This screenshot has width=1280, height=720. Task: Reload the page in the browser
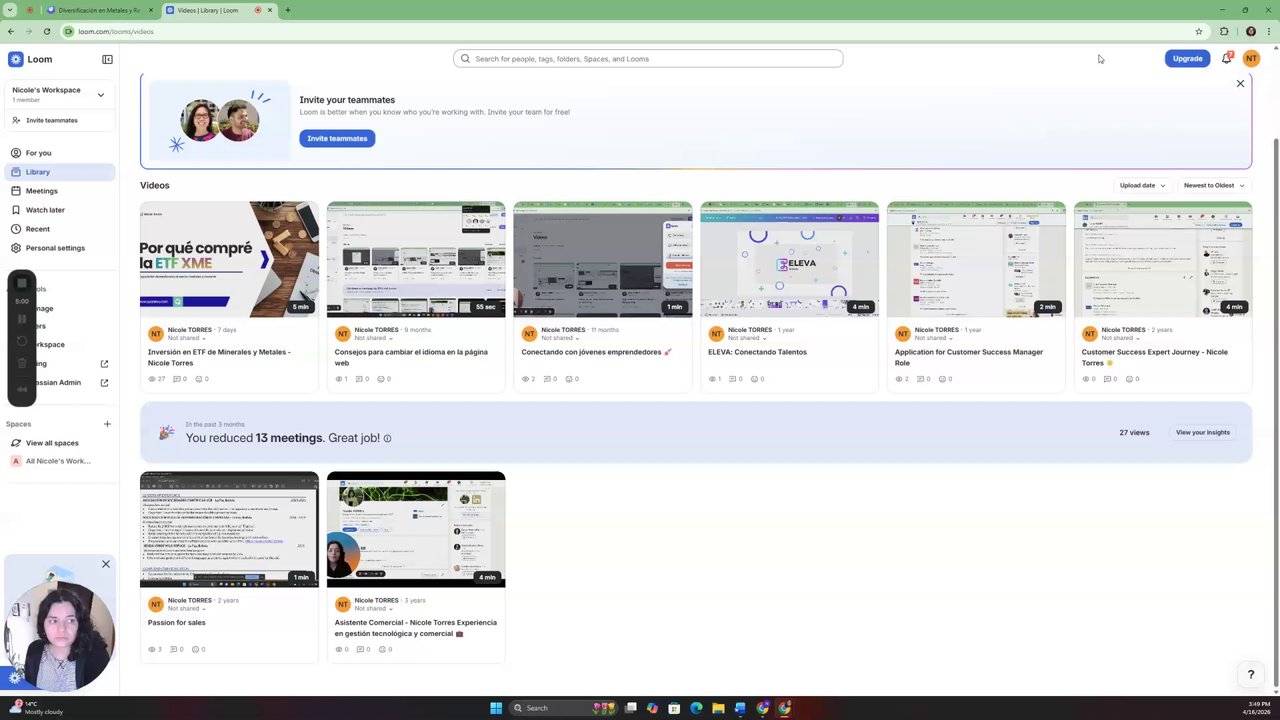(x=46, y=31)
